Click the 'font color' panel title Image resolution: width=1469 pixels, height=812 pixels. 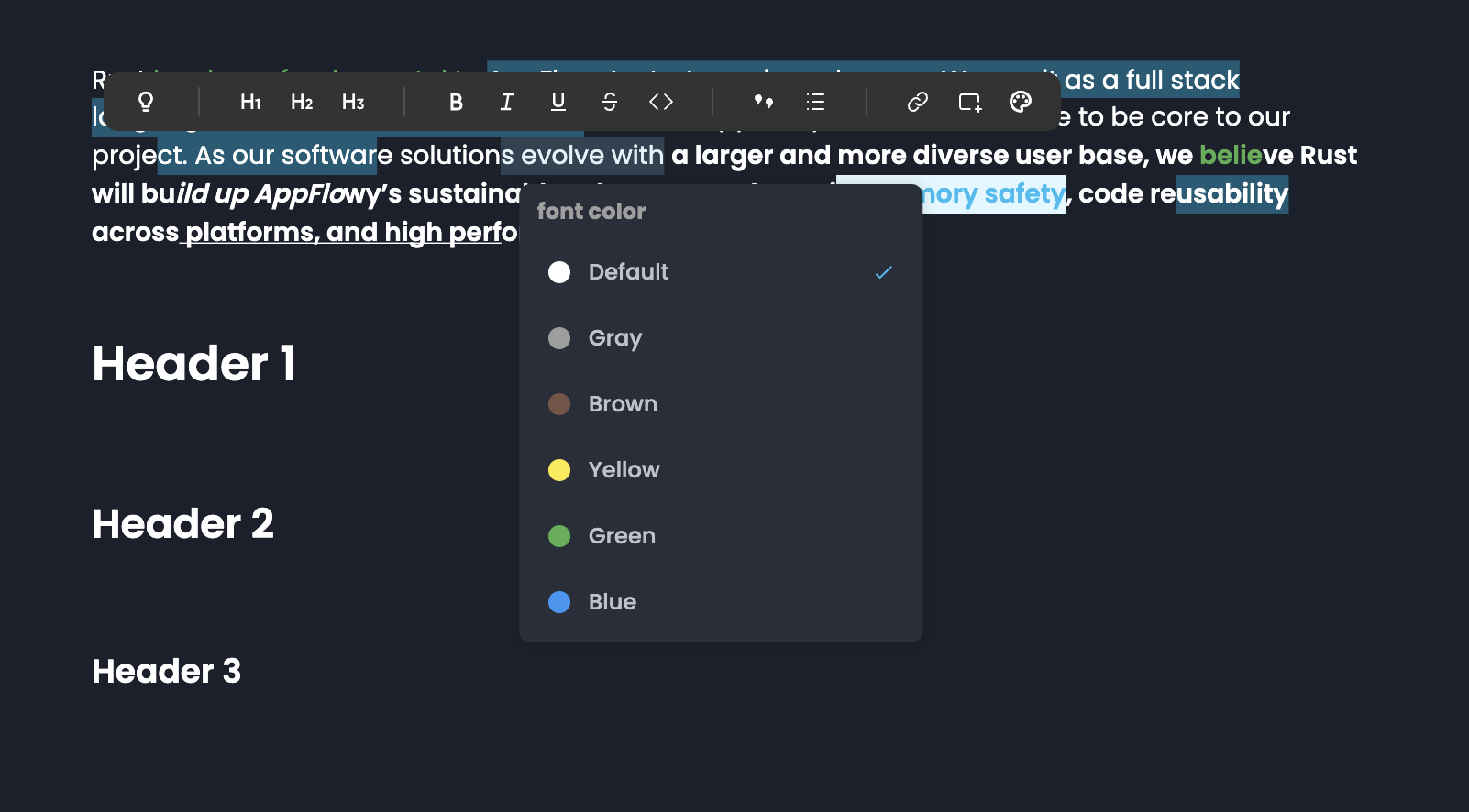pyautogui.click(x=591, y=212)
